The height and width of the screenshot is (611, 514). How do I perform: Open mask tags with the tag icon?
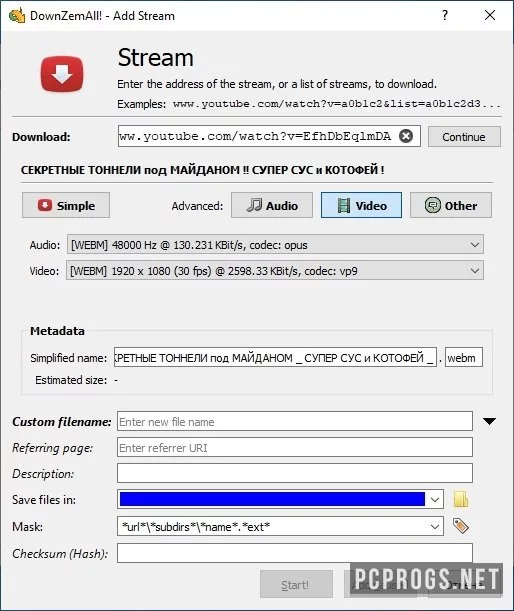[x=461, y=526]
